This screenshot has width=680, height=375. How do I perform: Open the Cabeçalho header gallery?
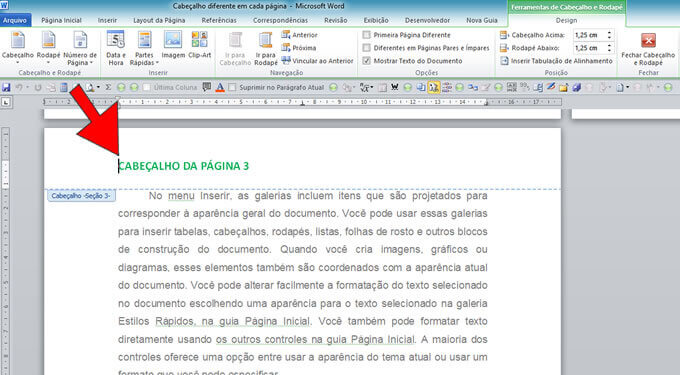click(x=18, y=48)
